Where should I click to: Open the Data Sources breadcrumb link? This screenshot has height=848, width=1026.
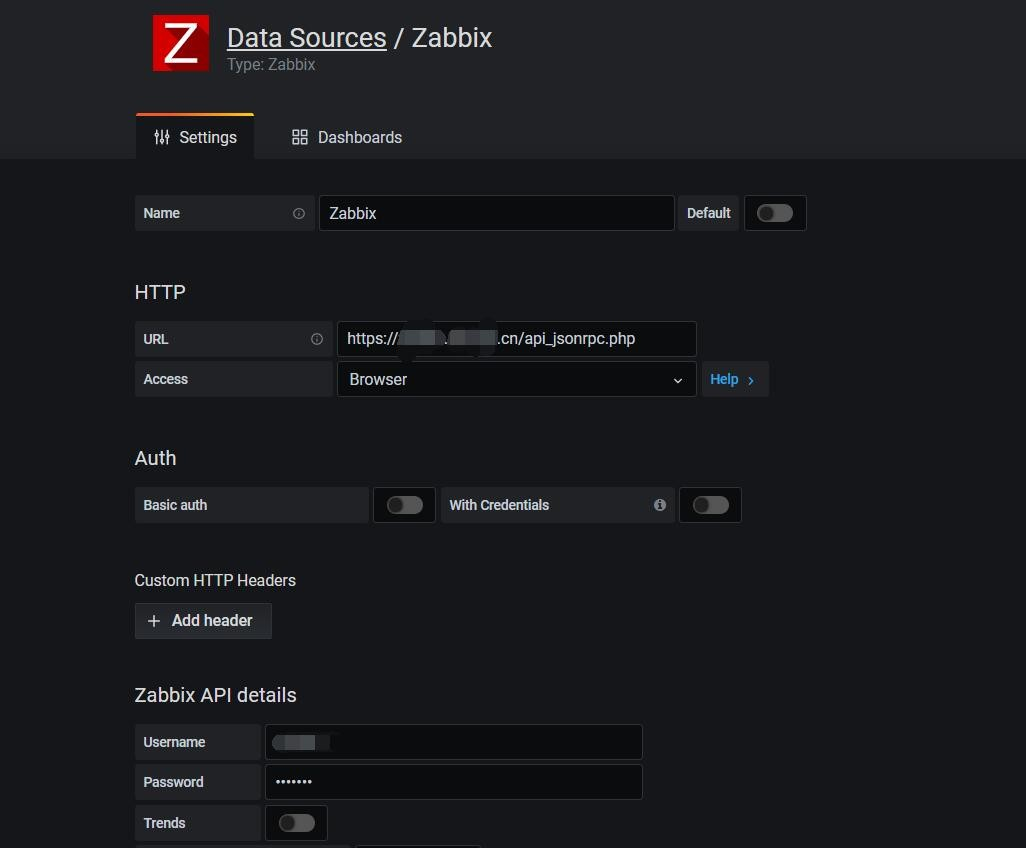(x=306, y=38)
